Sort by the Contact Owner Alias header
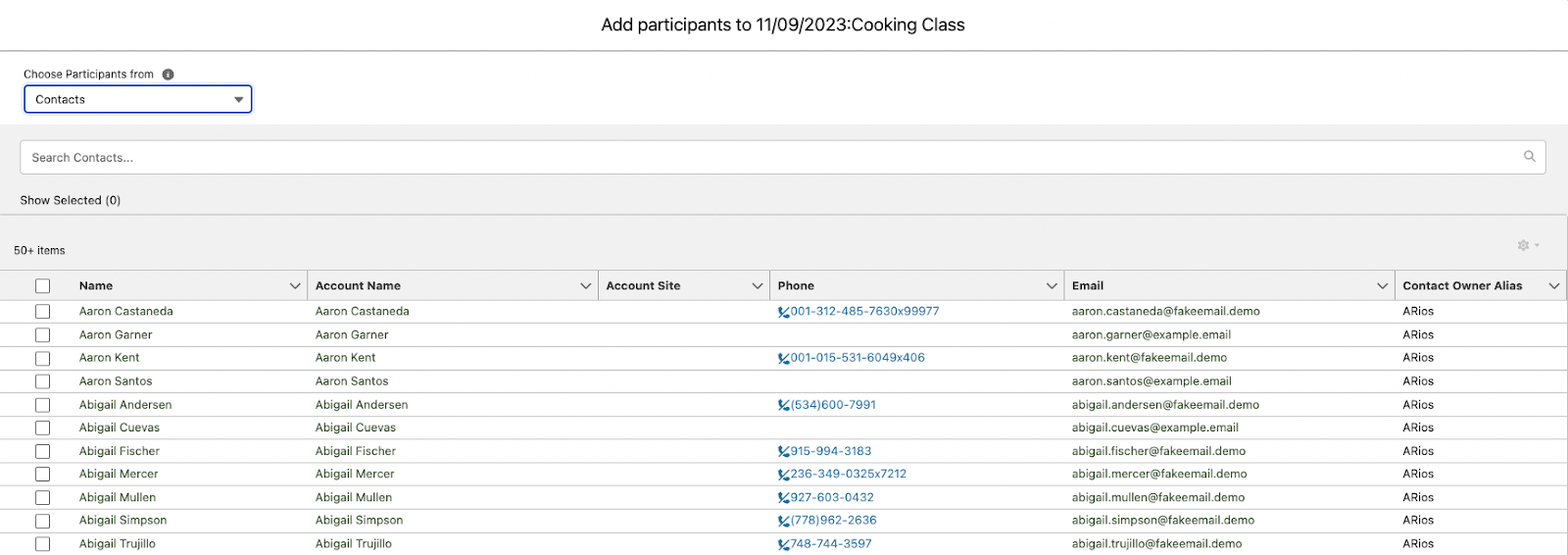1568x555 pixels. (x=1462, y=286)
